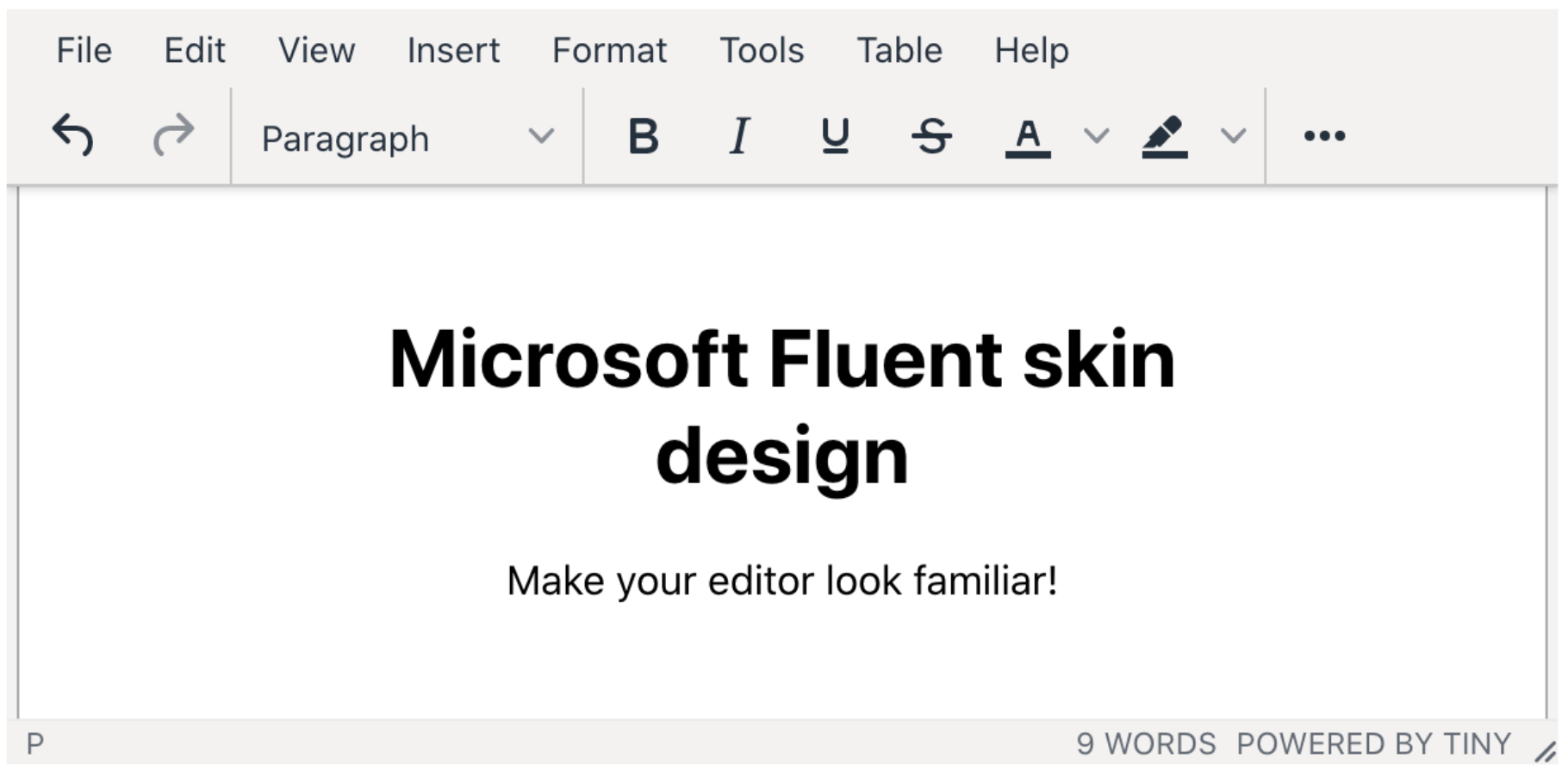Apply the text color icon

coord(1028,136)
